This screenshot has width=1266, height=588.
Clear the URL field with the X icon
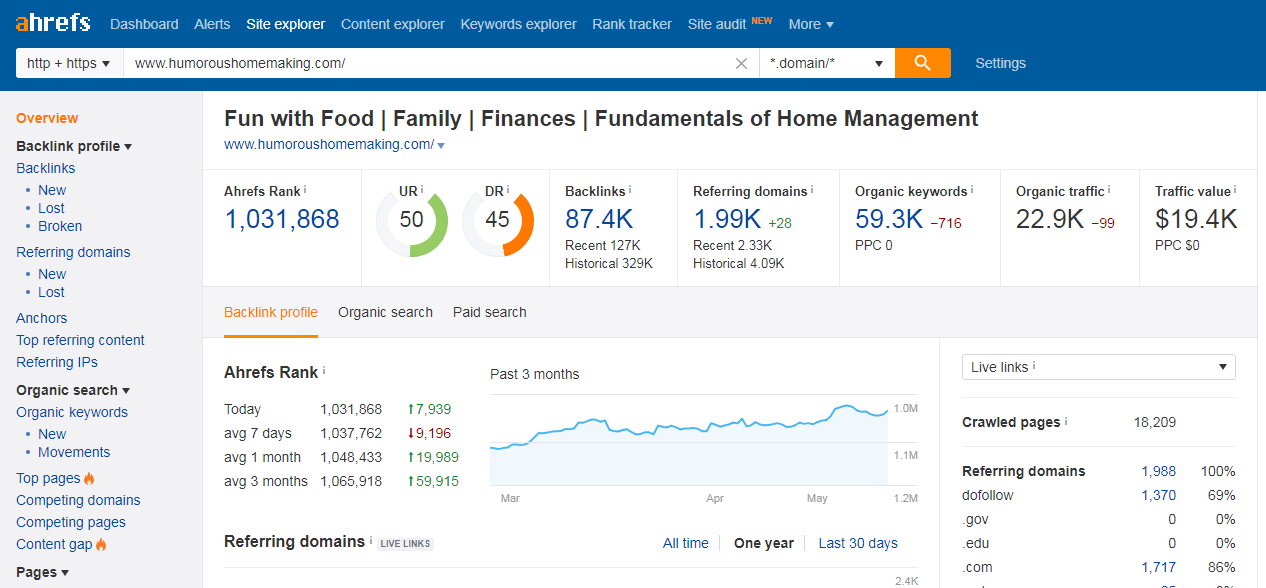[741, 63]
